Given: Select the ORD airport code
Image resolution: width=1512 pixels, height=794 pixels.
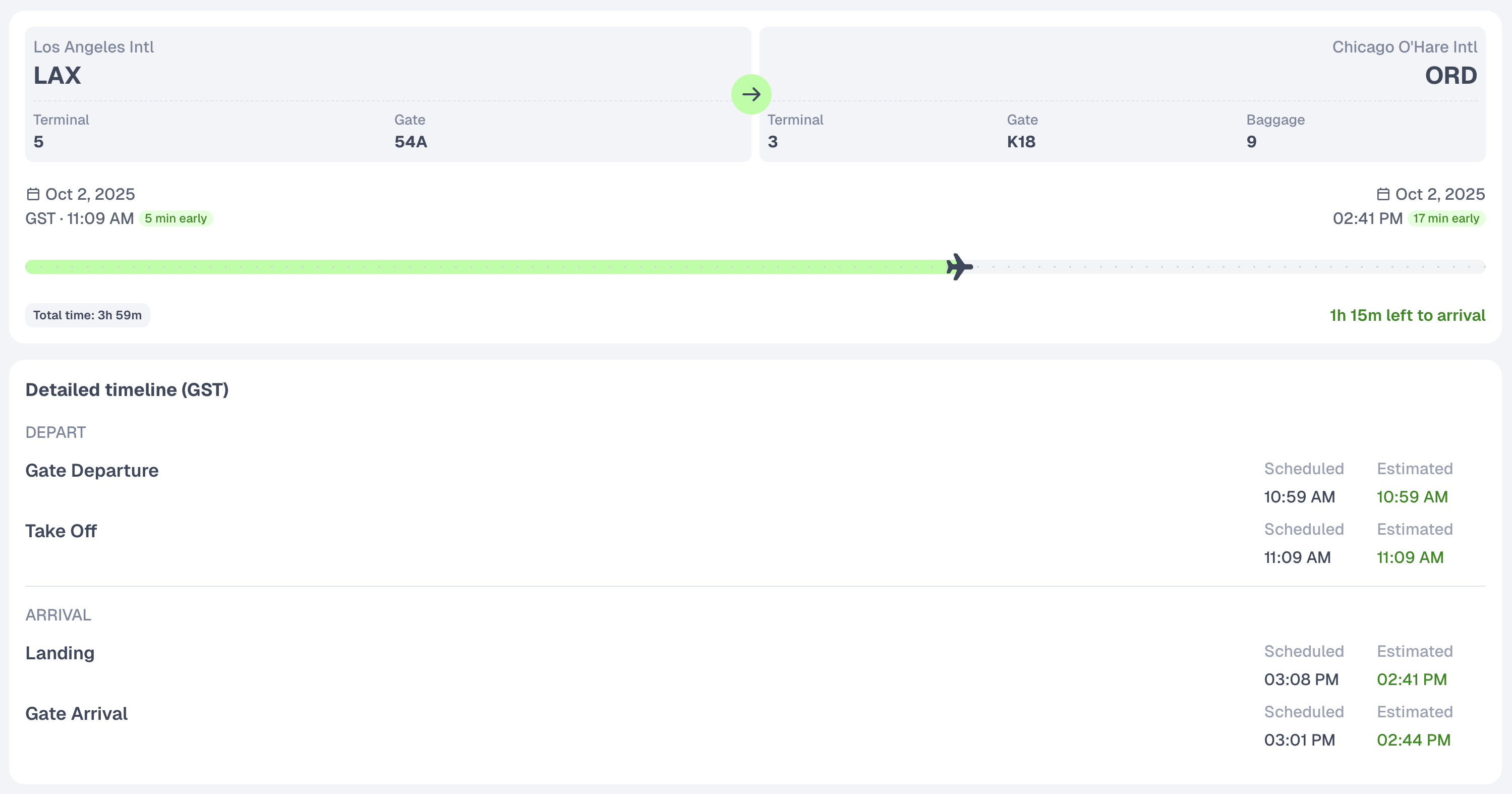Looking at the screenshot, I should pos(1450,75).
